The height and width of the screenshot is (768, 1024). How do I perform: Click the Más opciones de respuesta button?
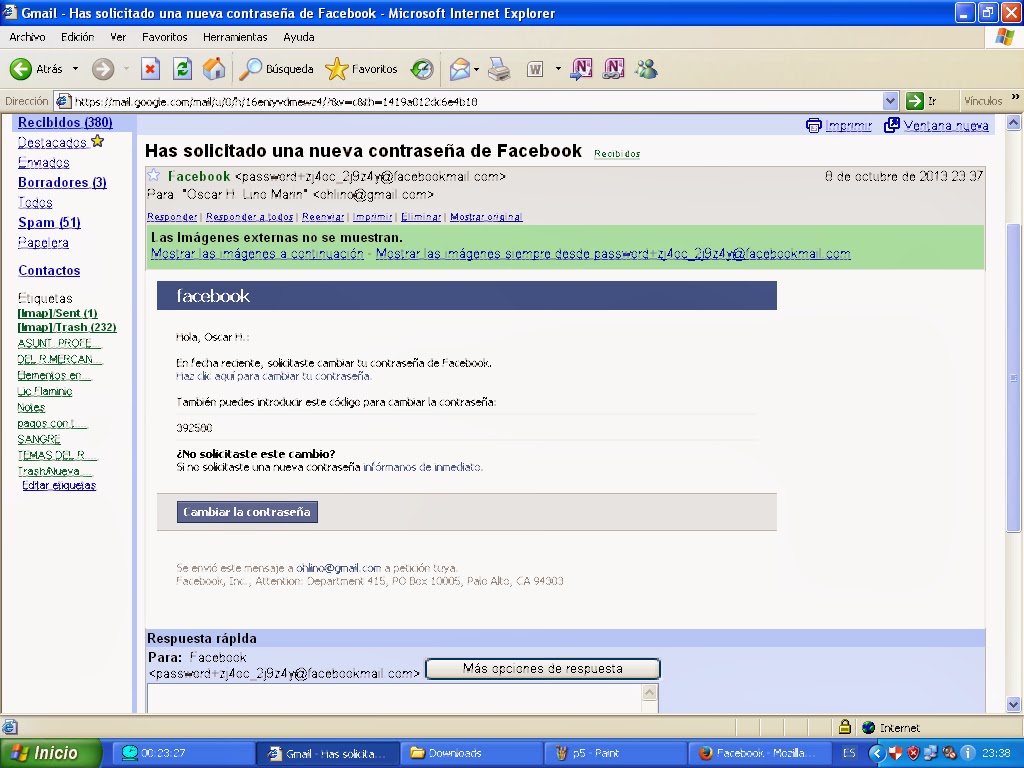[543, 669]
